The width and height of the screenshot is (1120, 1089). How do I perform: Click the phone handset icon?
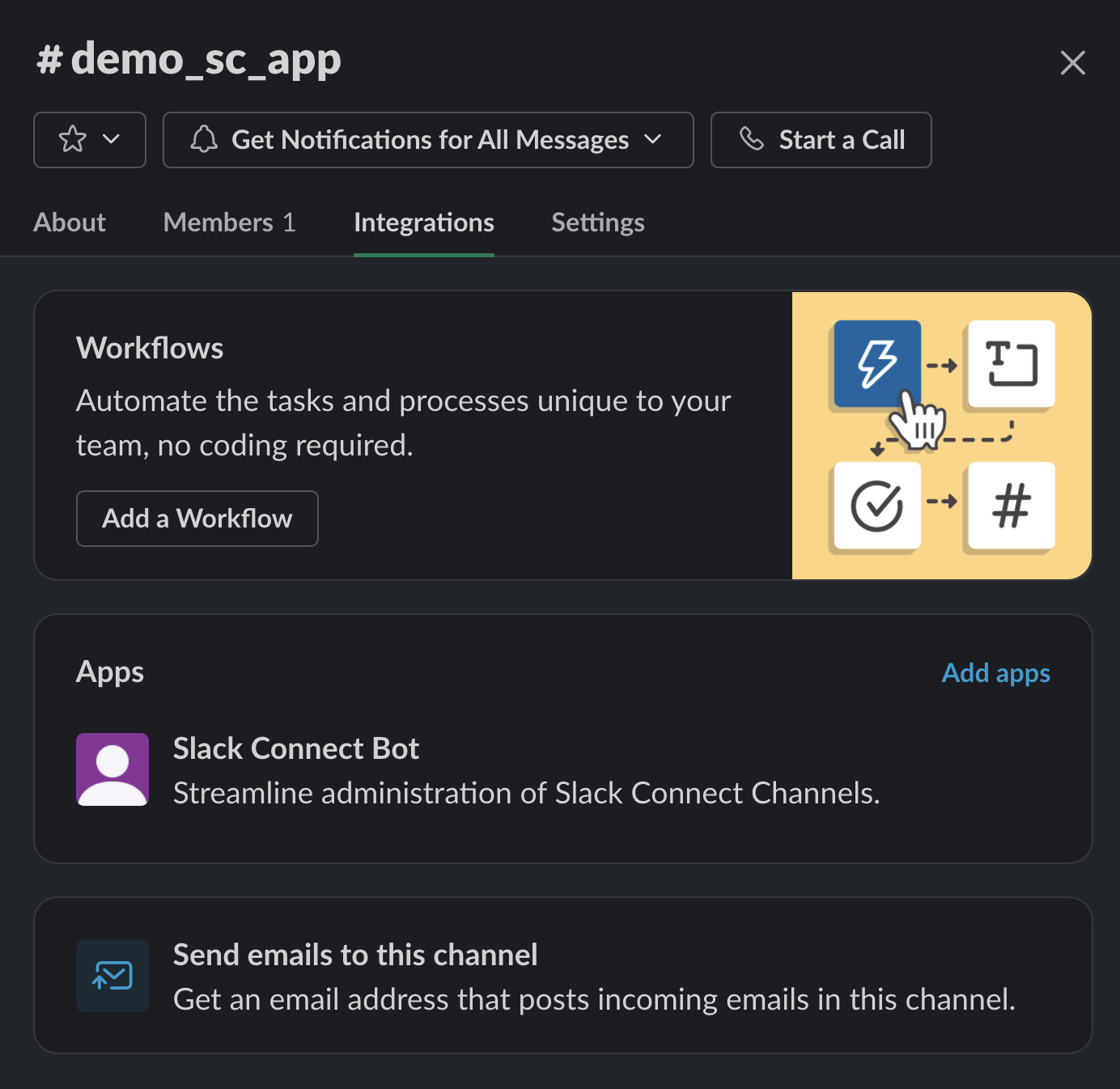pos(752,139)
